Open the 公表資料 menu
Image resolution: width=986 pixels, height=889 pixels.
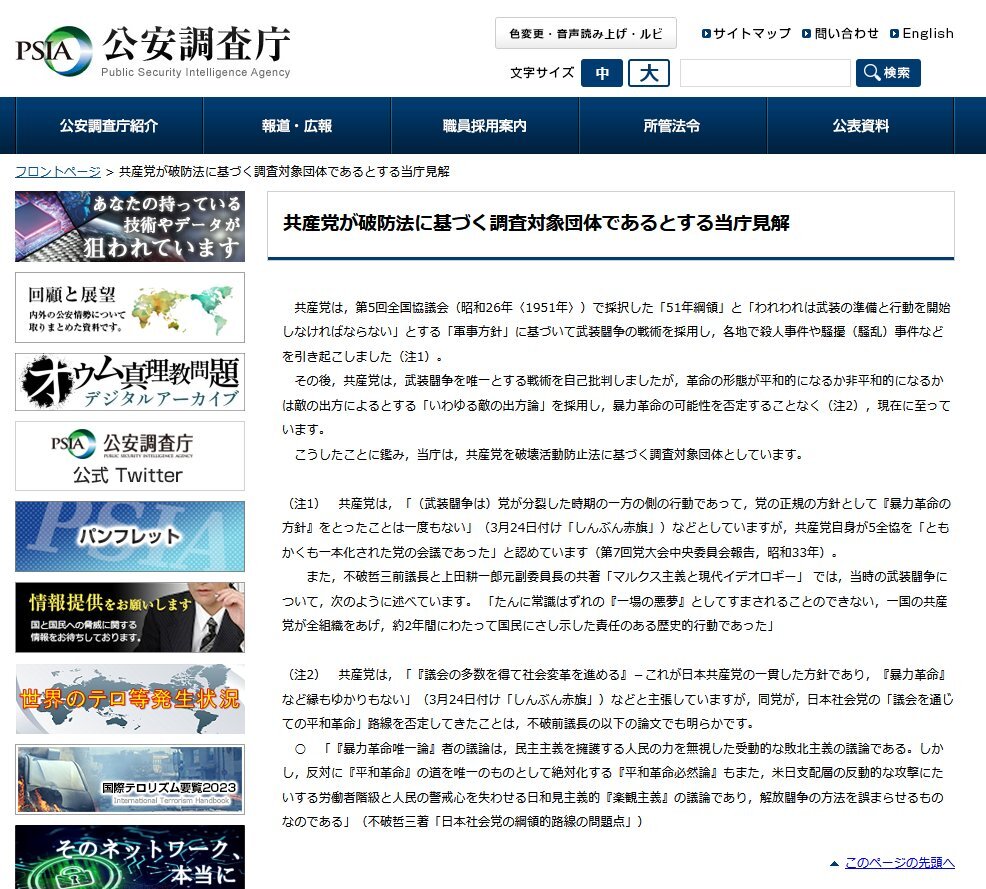tap(860, 126)
